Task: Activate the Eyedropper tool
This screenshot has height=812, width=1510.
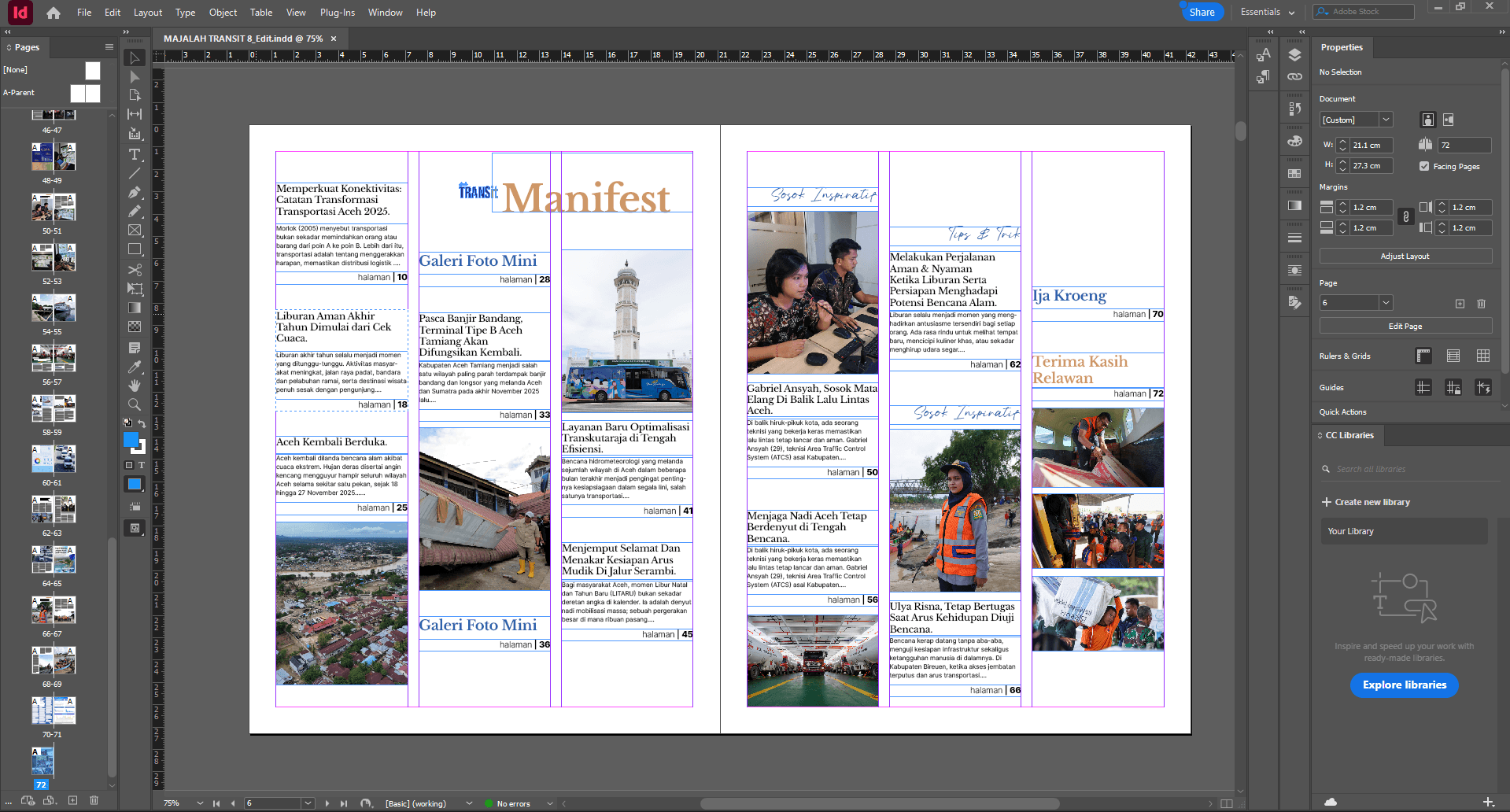Action: coord(135,367)
